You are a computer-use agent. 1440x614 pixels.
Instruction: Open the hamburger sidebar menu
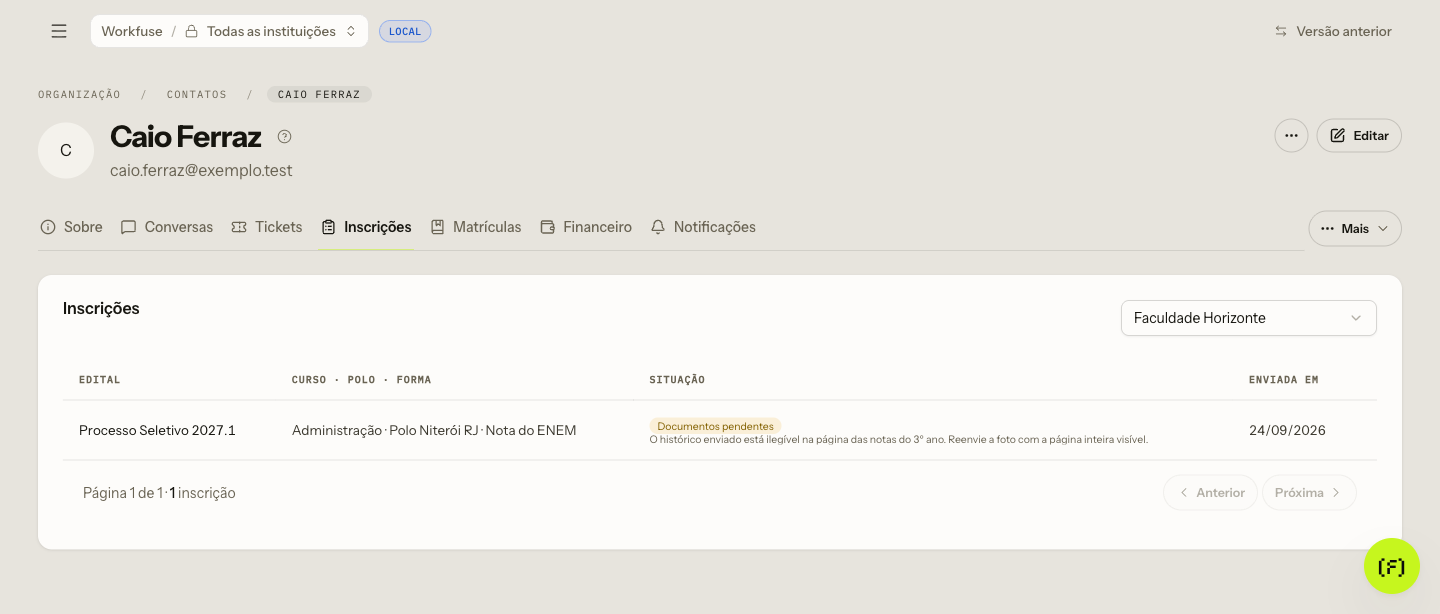[x=59, y=31]
